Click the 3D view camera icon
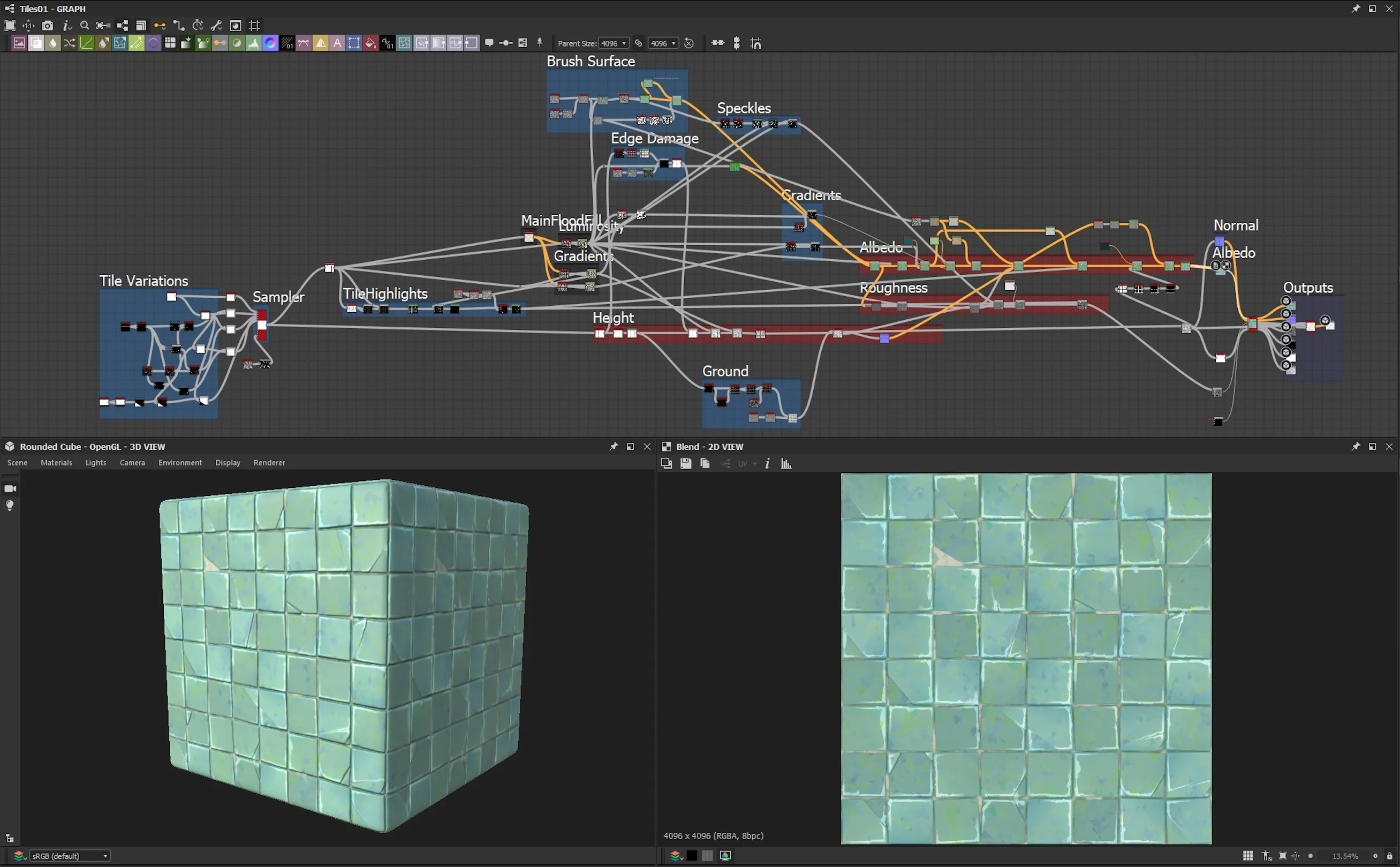Screen dimensions: 1400x867 [x=10, y=488]
